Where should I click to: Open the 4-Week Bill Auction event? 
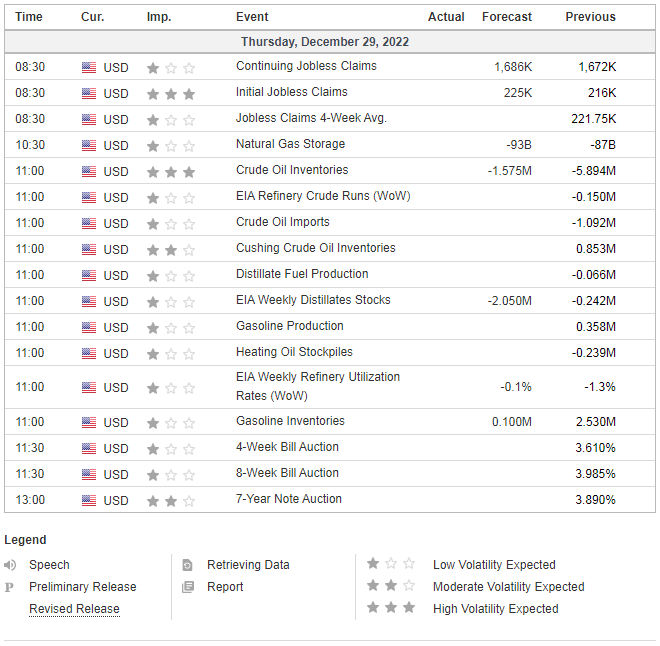[287, 447]
